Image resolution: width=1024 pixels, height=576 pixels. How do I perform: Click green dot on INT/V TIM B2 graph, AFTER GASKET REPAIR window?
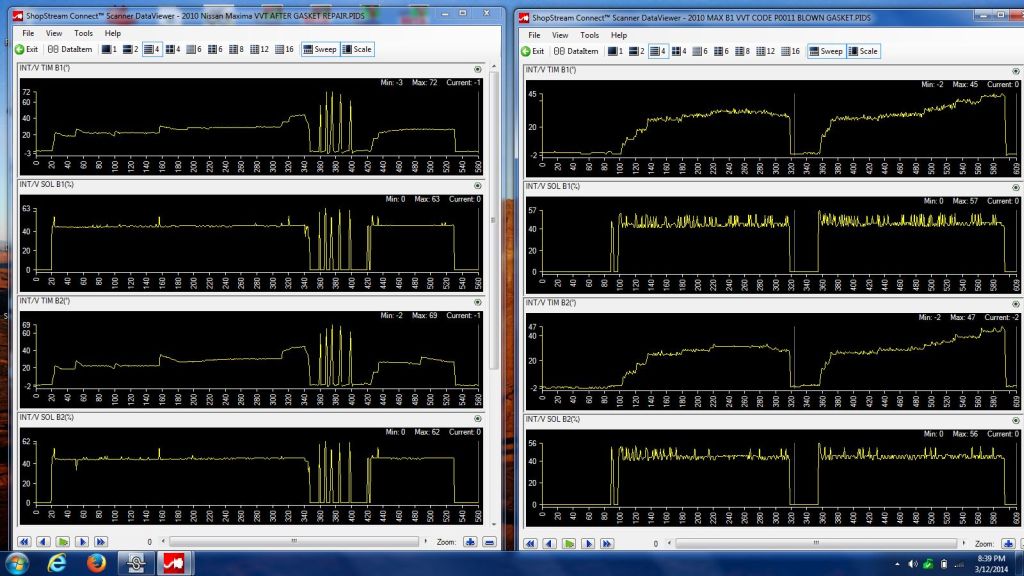click(x=477, y=302)
